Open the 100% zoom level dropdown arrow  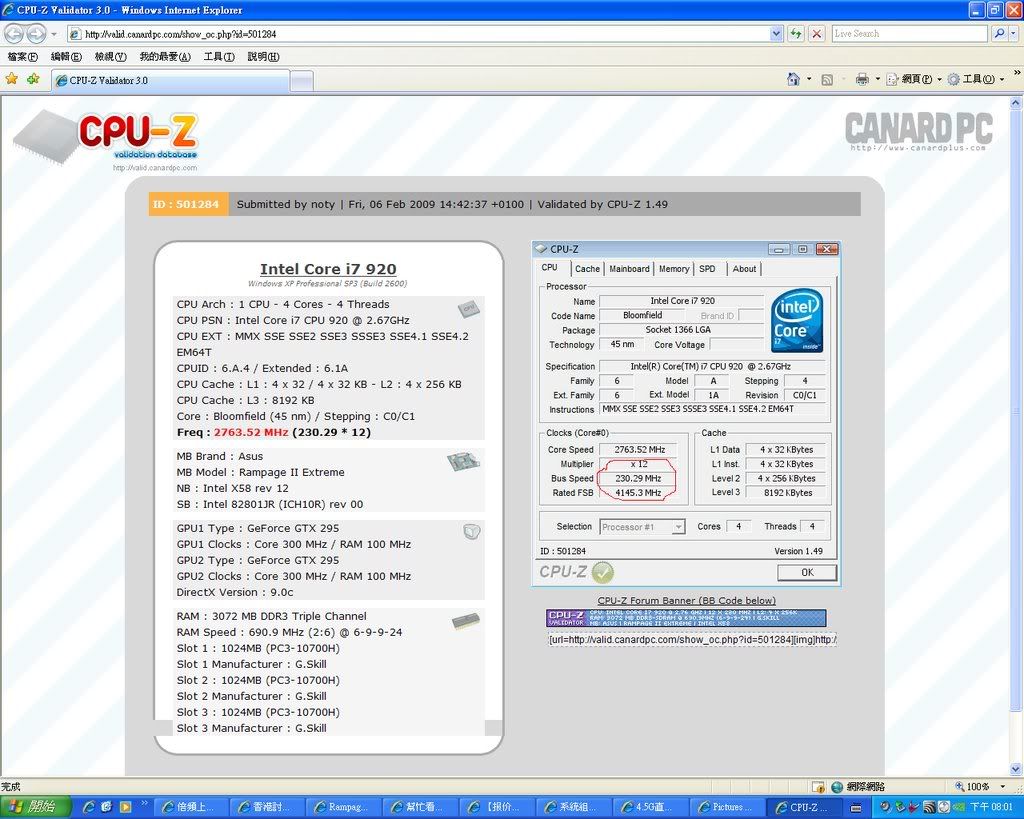tap(1002, 786)
